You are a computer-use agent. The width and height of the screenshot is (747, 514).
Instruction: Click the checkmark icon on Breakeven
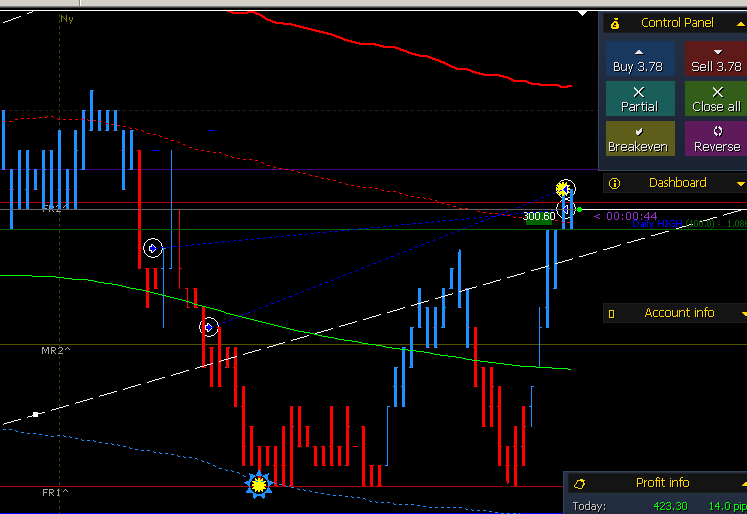639,131
